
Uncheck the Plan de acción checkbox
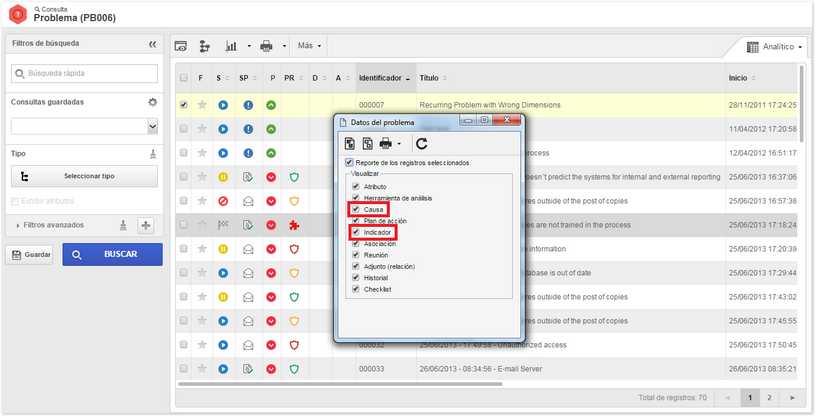click(356, 220)
